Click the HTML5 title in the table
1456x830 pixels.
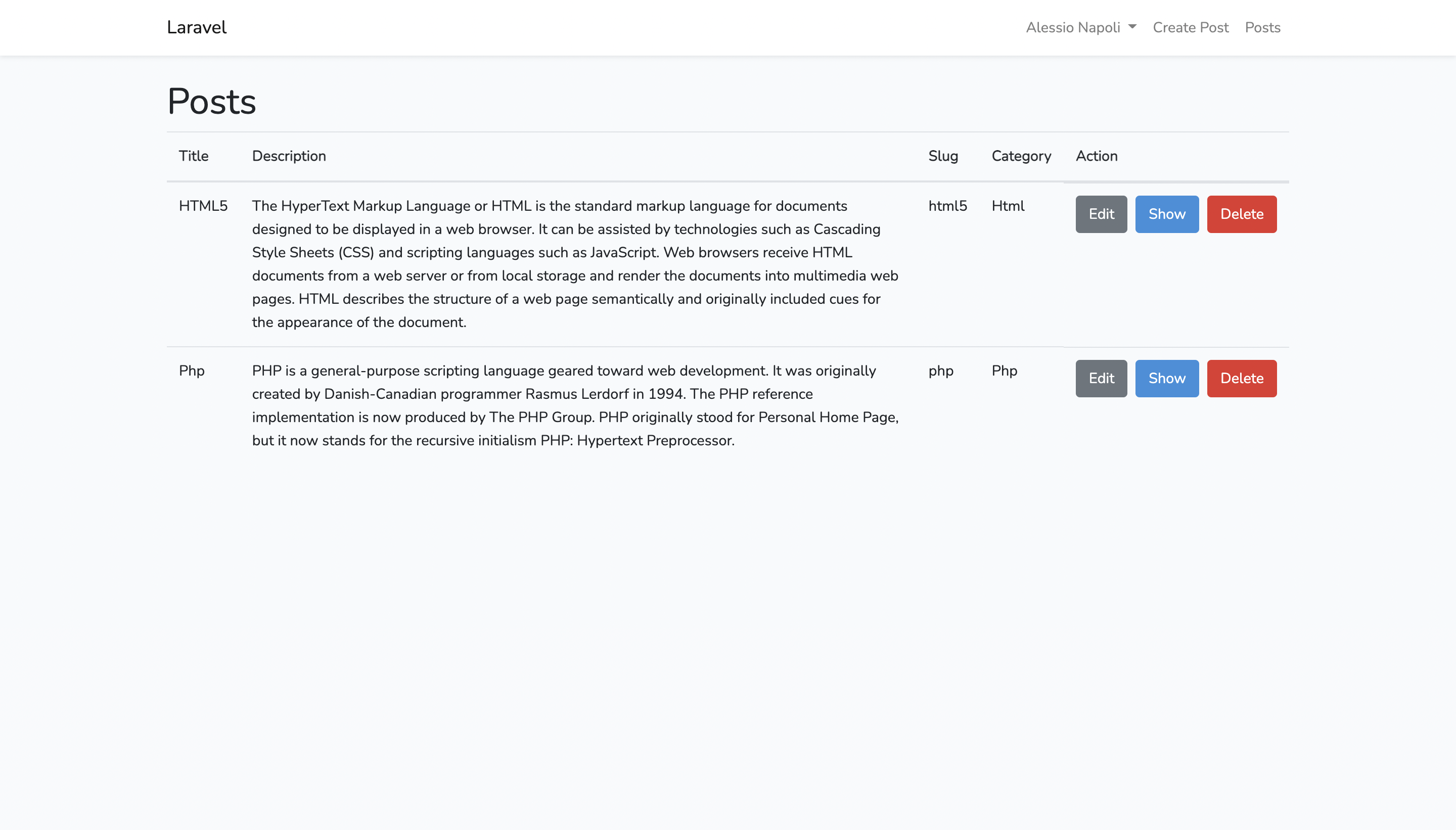click(x=203, y=206)
